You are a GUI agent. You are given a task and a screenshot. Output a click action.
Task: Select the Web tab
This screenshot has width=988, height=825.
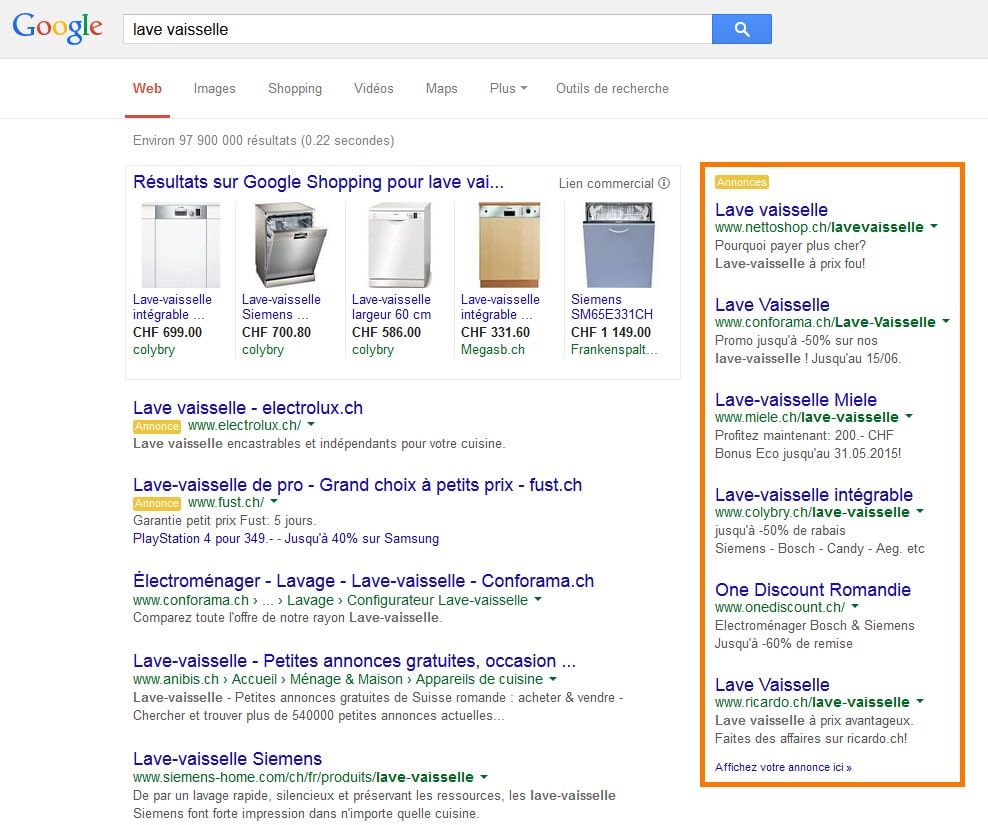(x=147, y=88)
